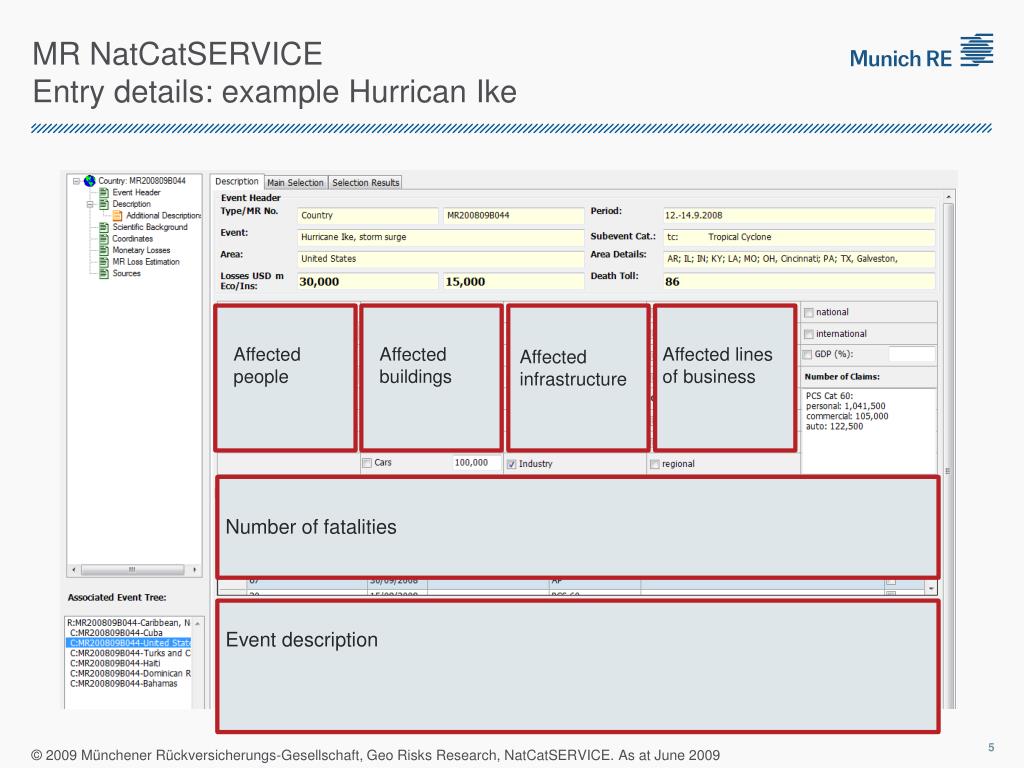Enable the regional checkbox

coord(654,464)
